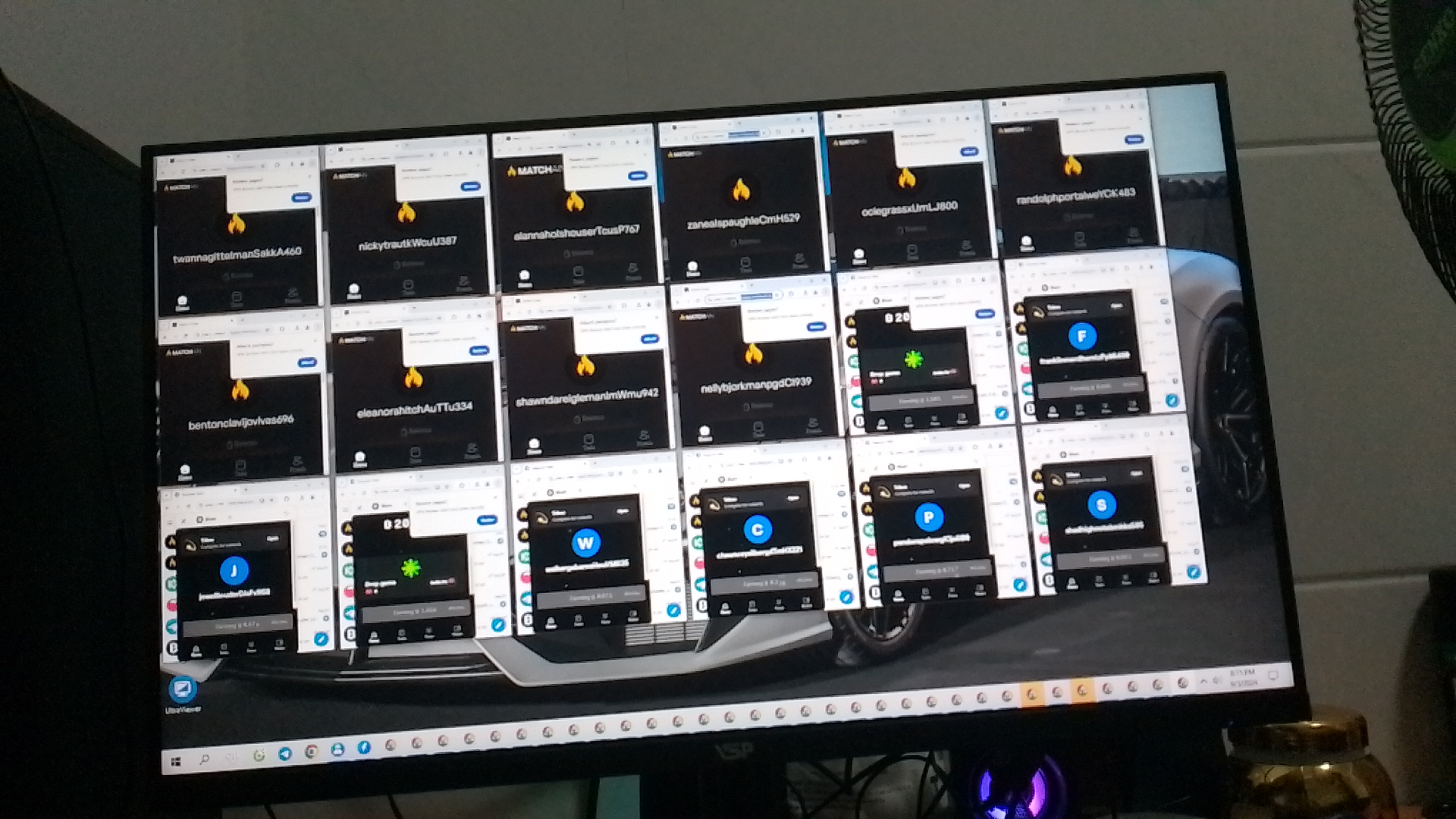Click first orange highlighted taskbar browser icon

pyautogui.click(x=1031, y=694)
